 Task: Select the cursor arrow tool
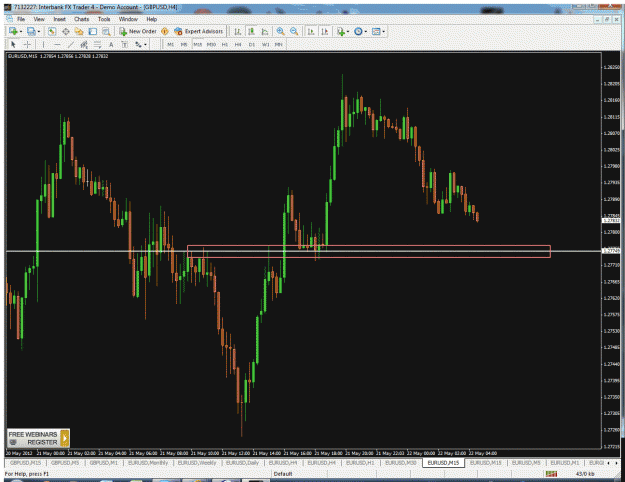point(13,44)
